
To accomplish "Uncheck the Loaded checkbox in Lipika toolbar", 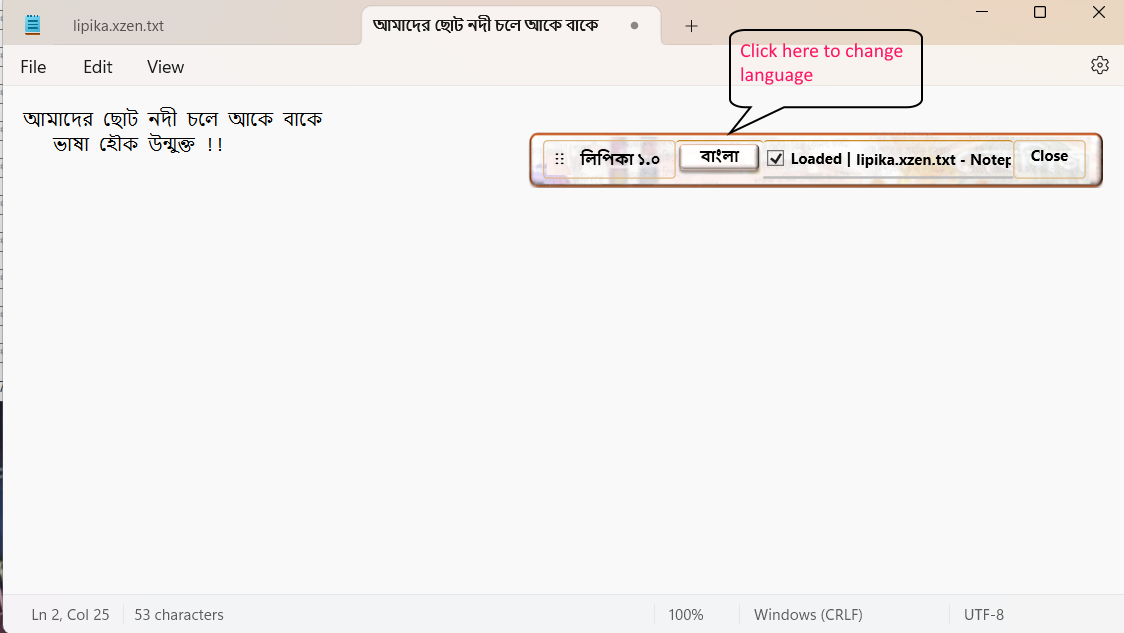I will 775,158.
